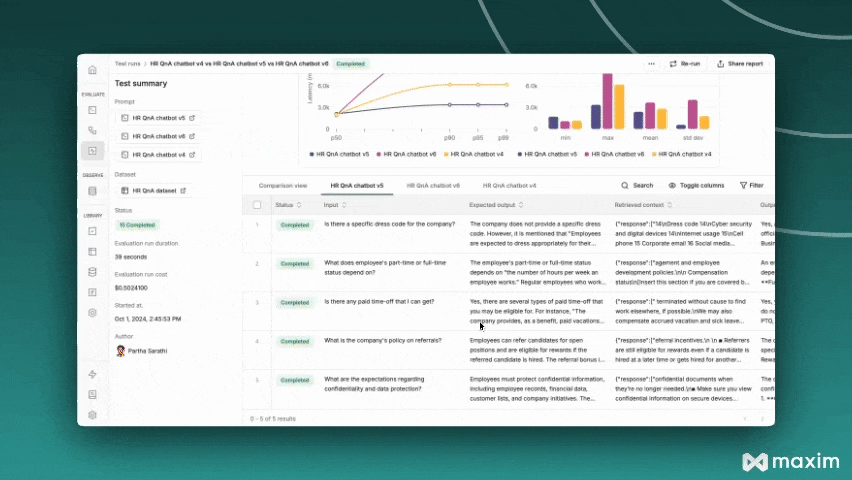Click the prompt icon beside HR QnA chatbot v5 chip

[125, 118]
